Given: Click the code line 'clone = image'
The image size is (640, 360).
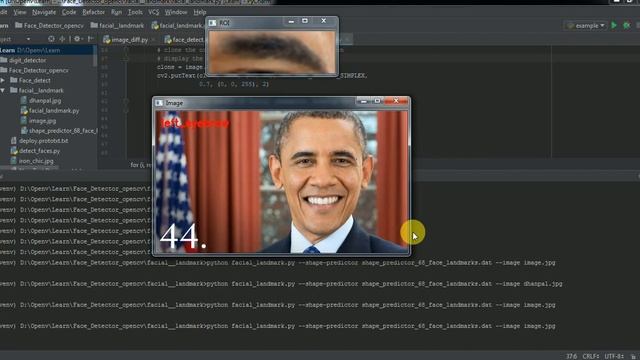Looking at the screenshot, I should pos(180,67).
